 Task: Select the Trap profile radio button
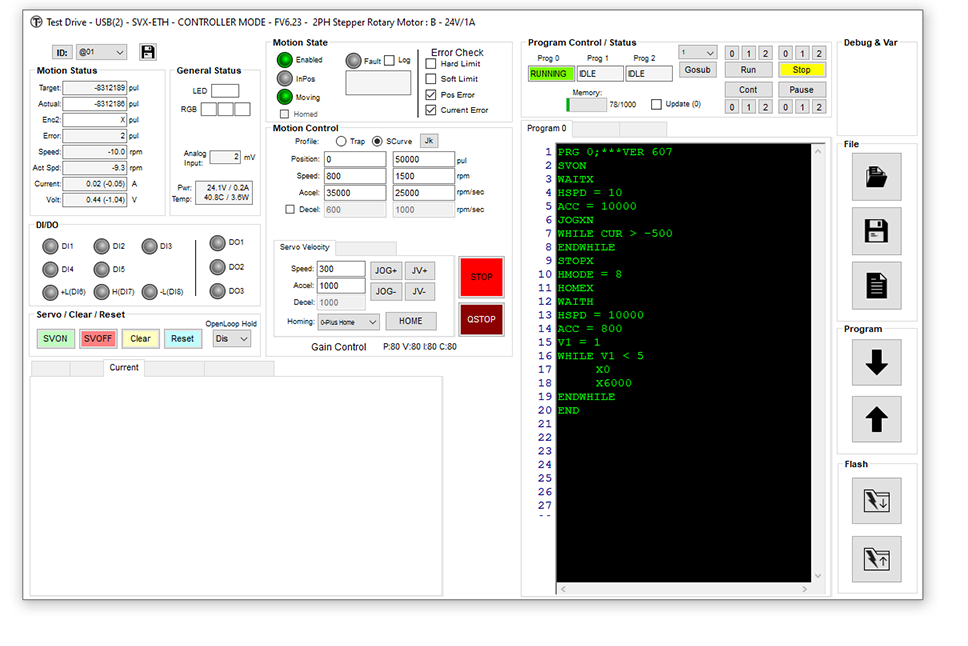point(342,141)
